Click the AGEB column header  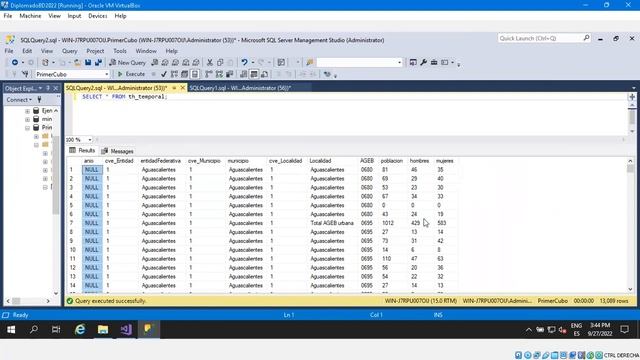click(367, 161)
